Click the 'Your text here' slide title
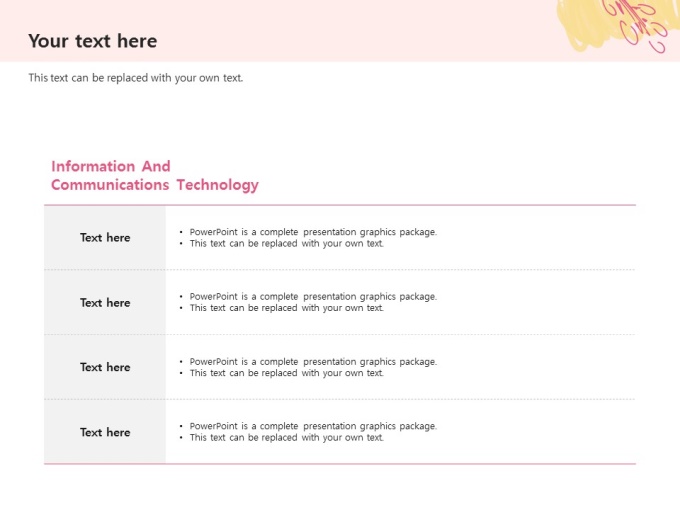 tap(93, 41)
